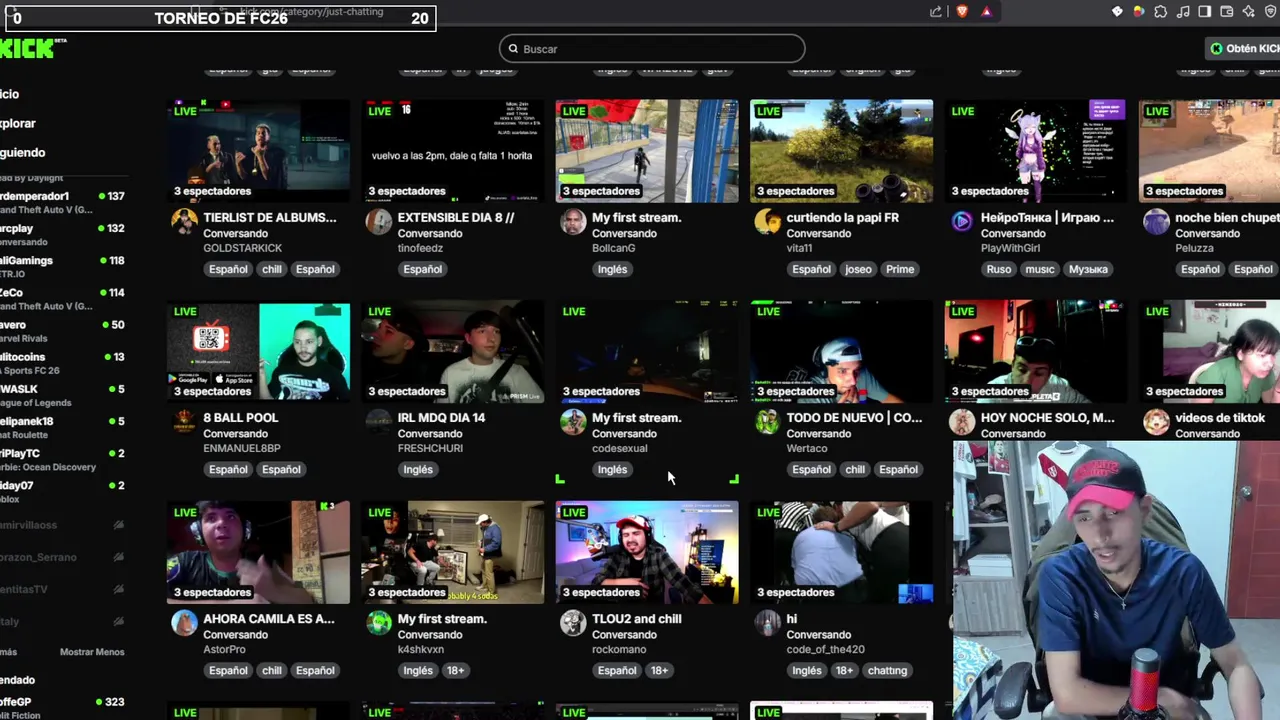
Task: Click joseo tag under curtiendo la papi
Action: 858,269
